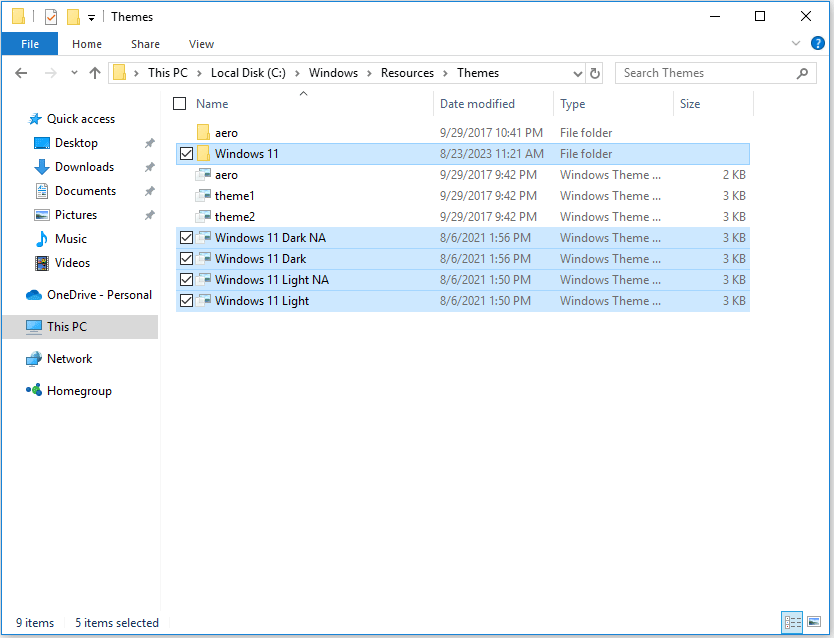834x638 pixels.
Task: Click the New Folder icon in title bar
Action: [73, 17]
